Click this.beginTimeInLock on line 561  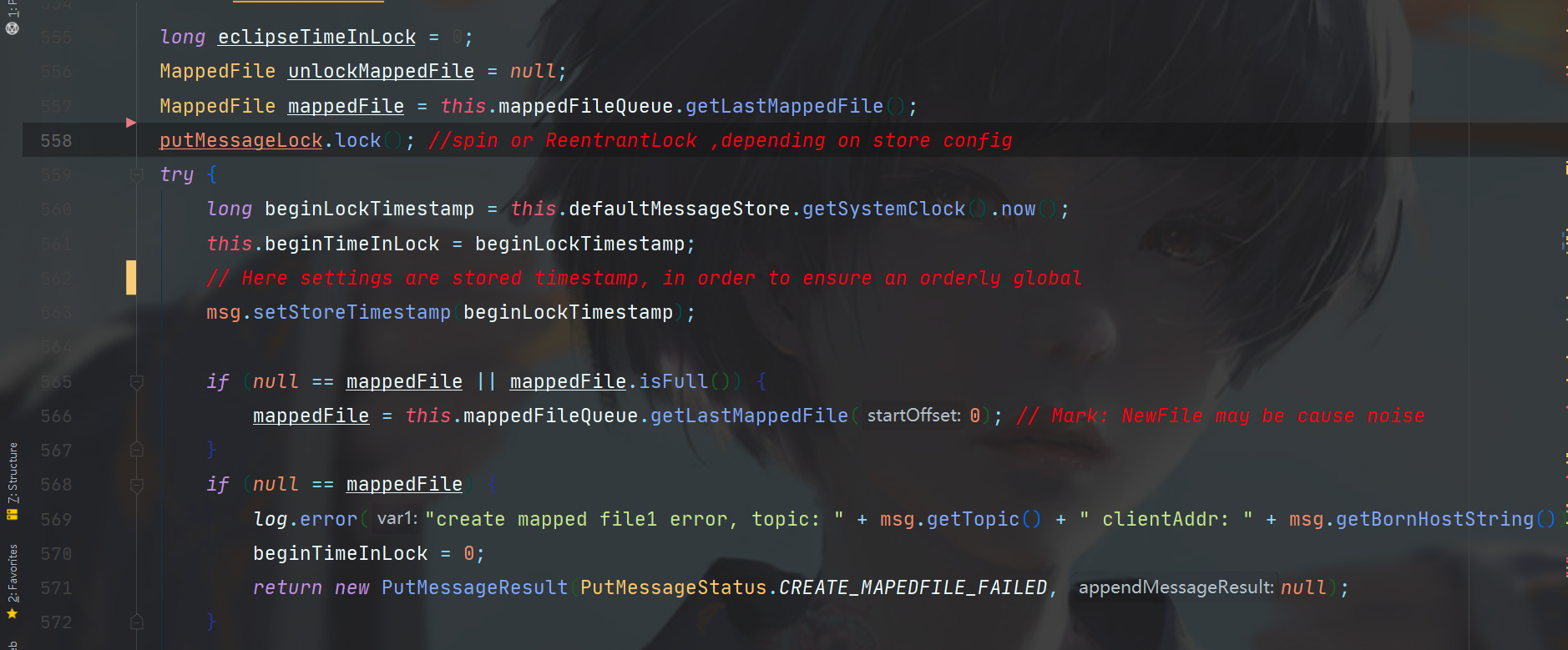(323, 244)
